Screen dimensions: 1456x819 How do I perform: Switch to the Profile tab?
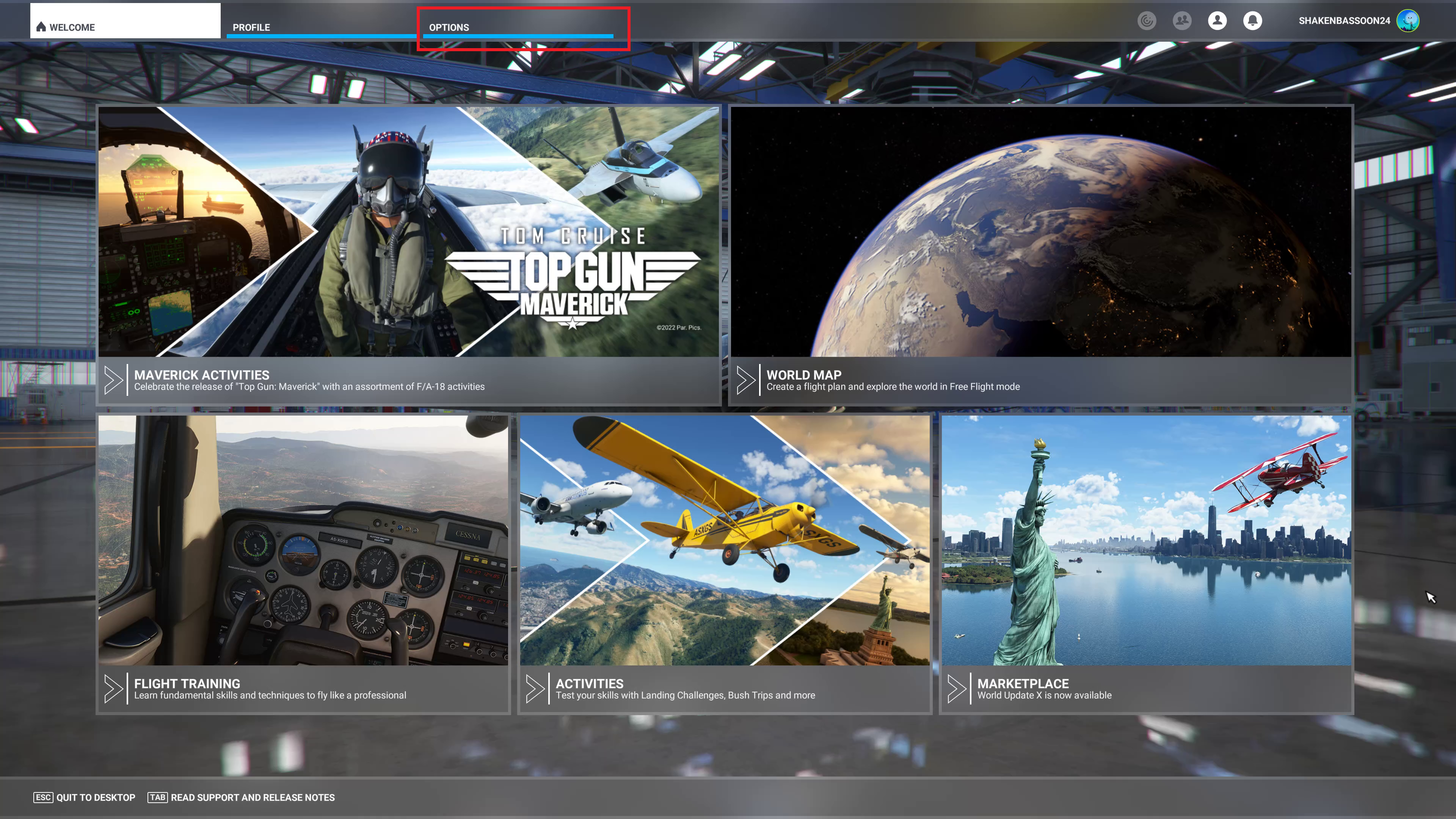pos(251,27)
